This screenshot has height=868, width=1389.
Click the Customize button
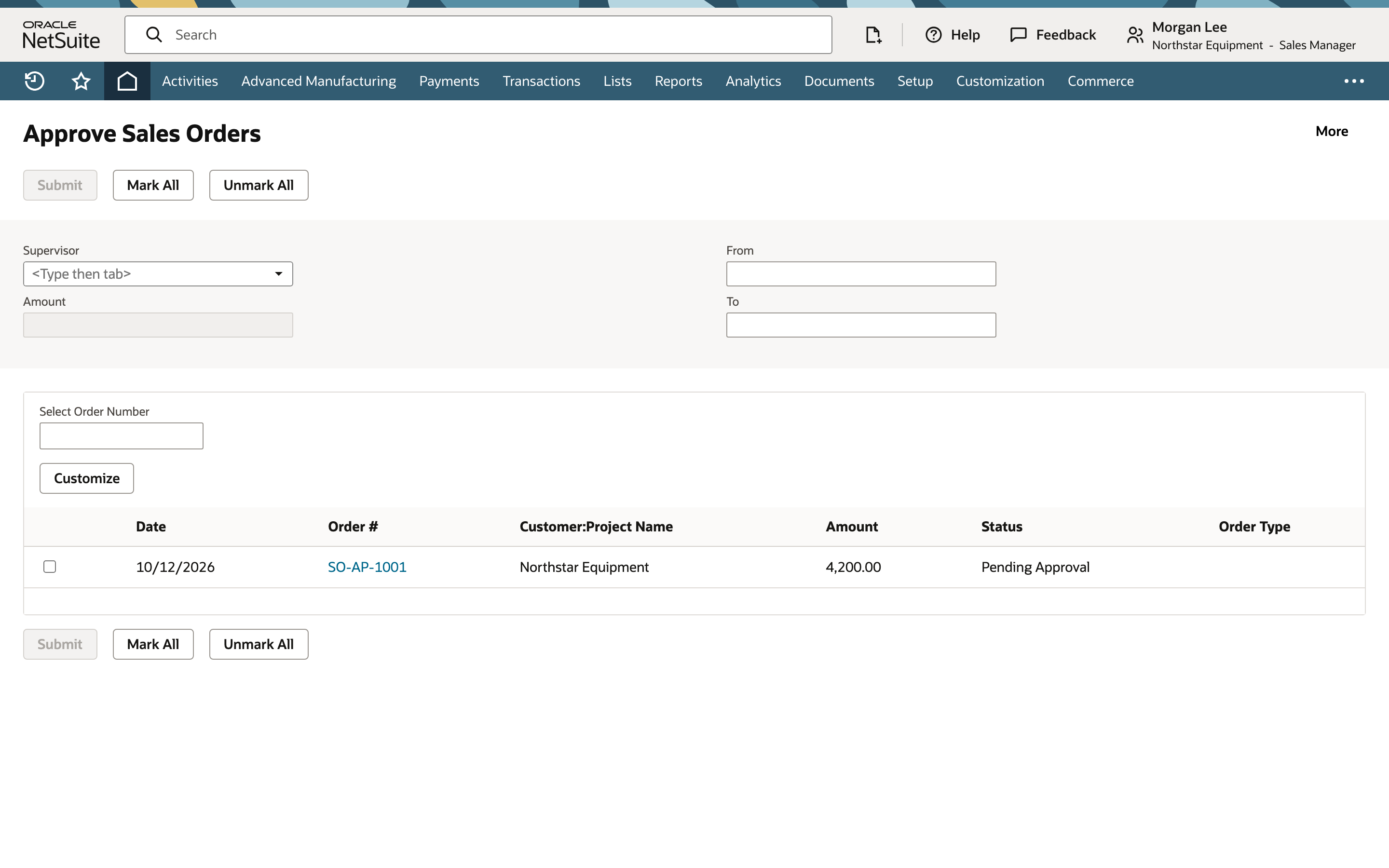(87, 478)
